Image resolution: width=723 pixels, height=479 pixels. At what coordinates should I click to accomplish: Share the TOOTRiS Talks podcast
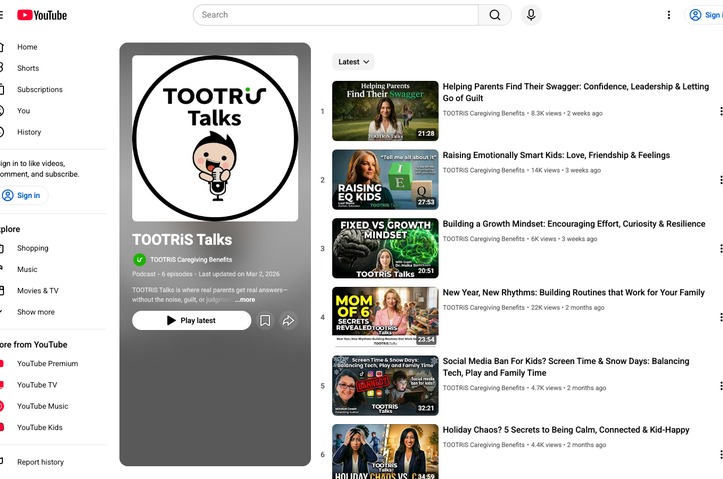tap(288, 320)
